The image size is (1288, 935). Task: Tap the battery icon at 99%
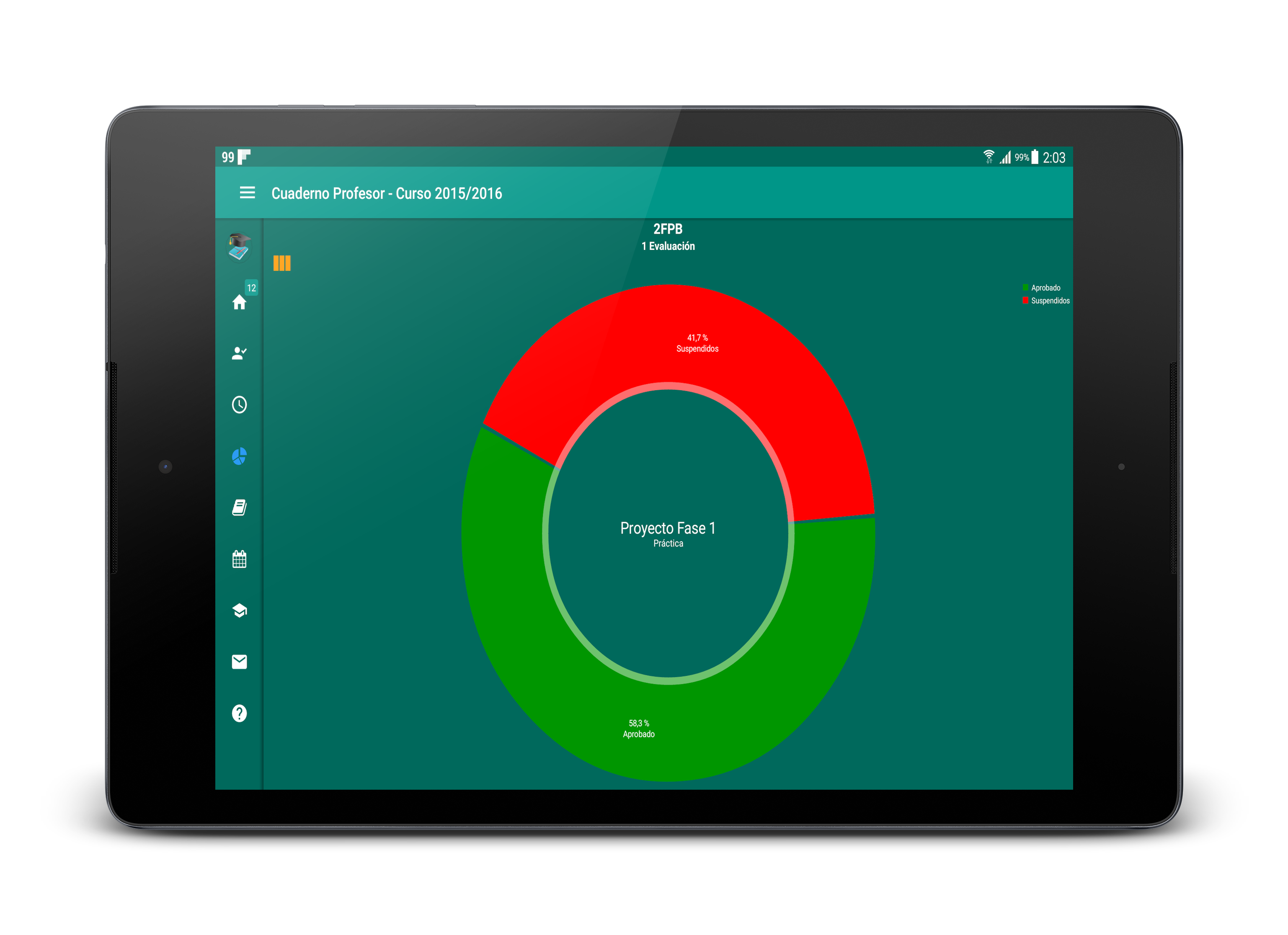coord(1035,157)
